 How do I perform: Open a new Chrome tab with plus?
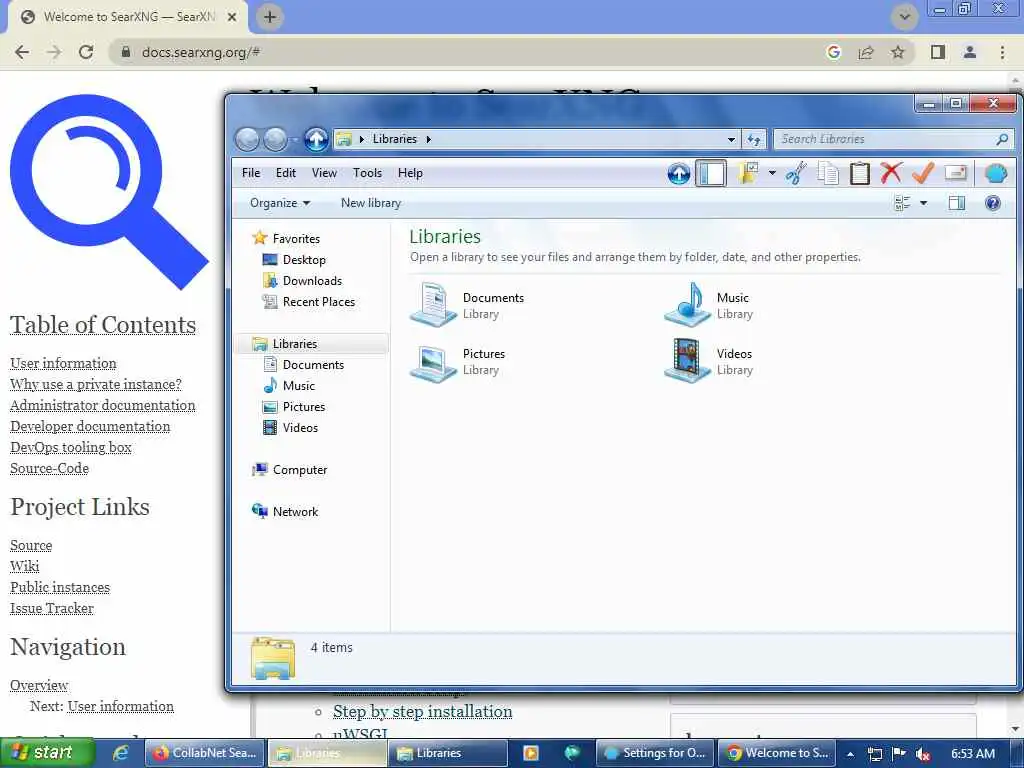point(270,17)
